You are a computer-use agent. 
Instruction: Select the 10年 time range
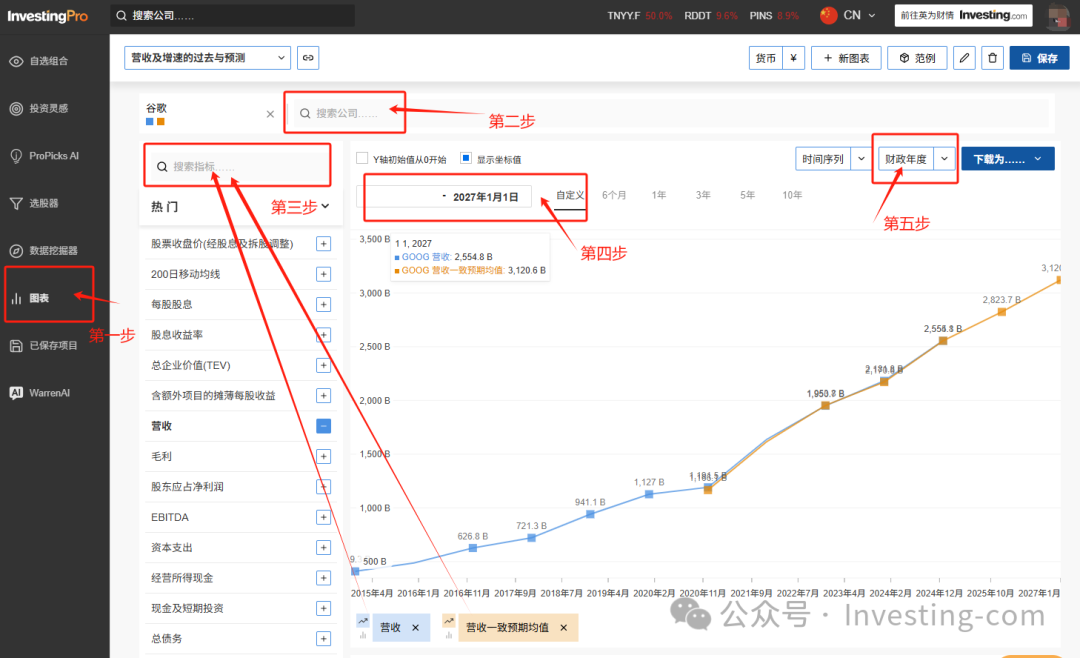(791, 196)
